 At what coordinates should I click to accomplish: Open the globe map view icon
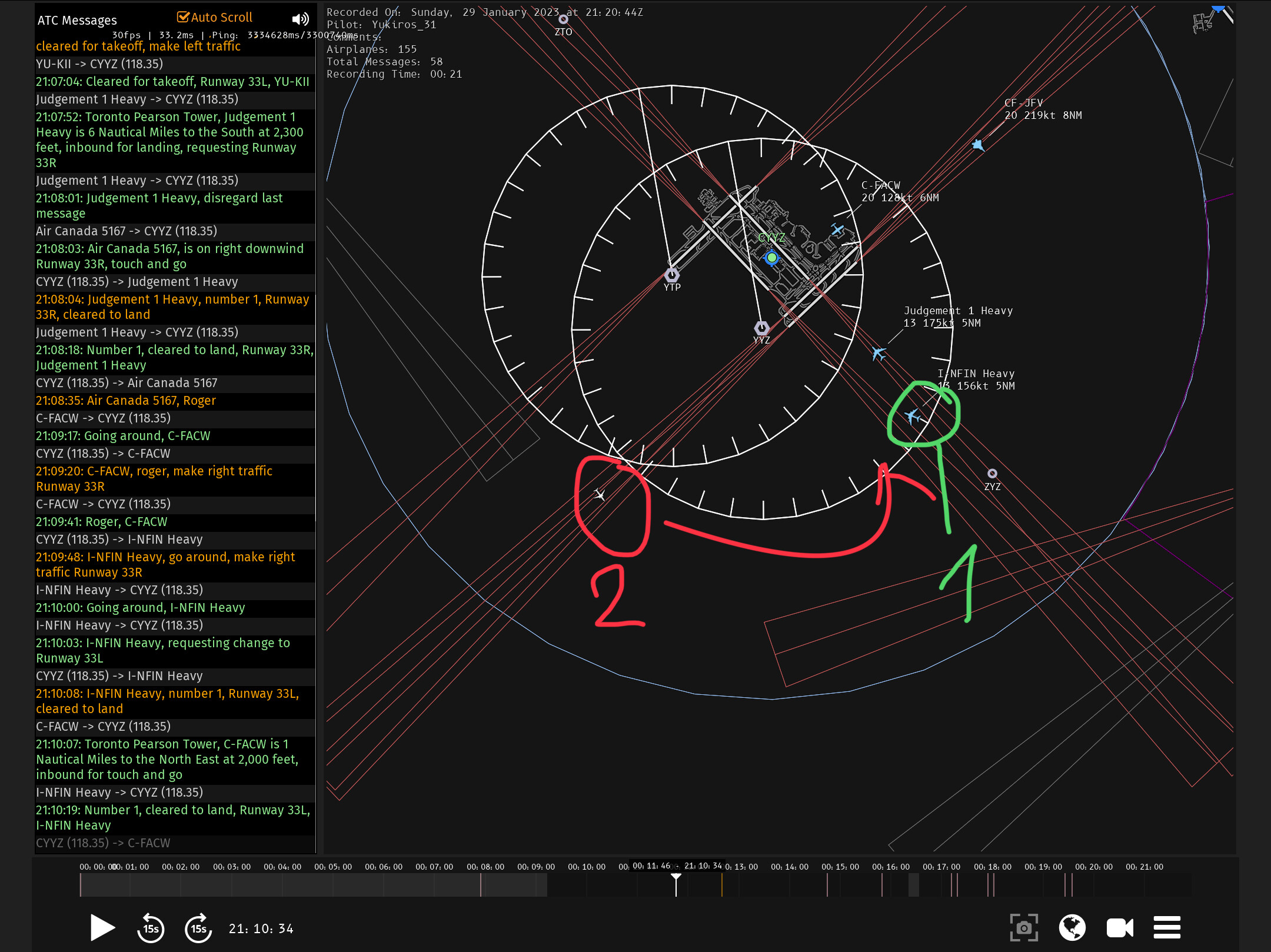tap(1072, 928)
